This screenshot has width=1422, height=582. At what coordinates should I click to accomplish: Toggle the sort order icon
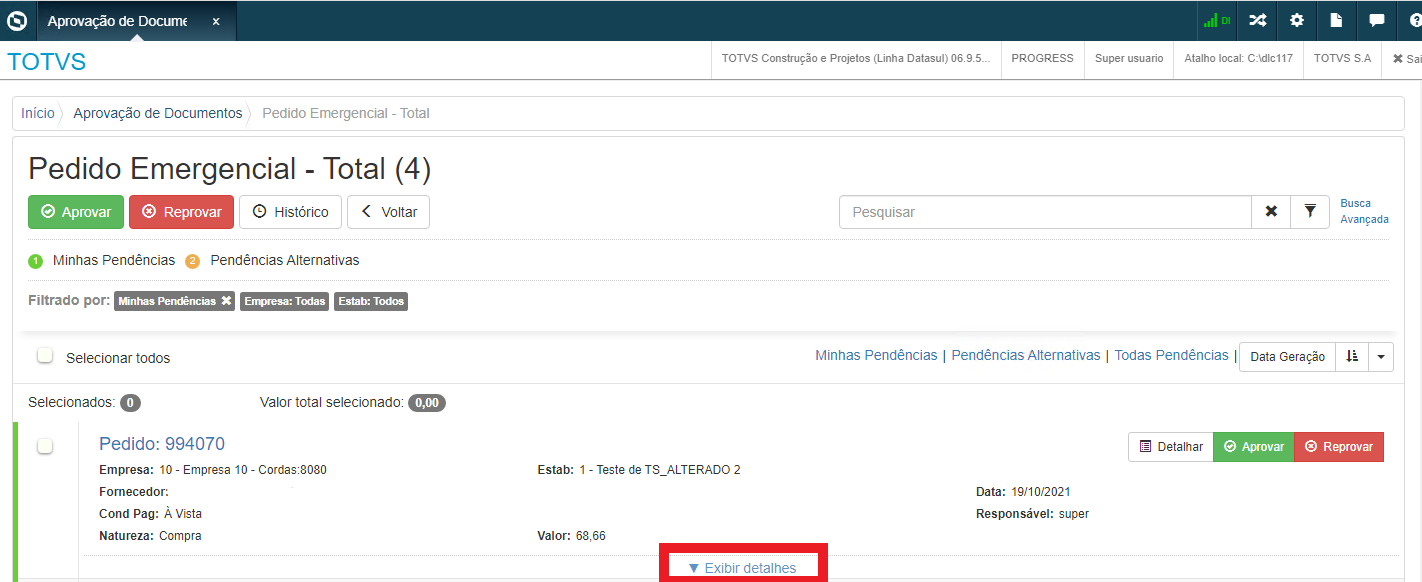click(1352, 357)
